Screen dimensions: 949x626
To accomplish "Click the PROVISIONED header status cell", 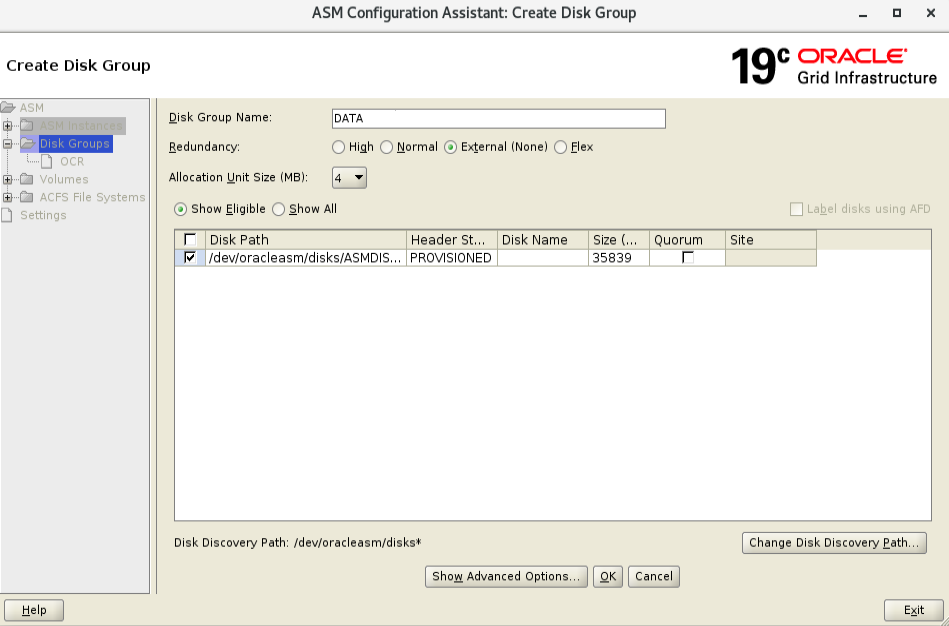I will coord(452,258).
